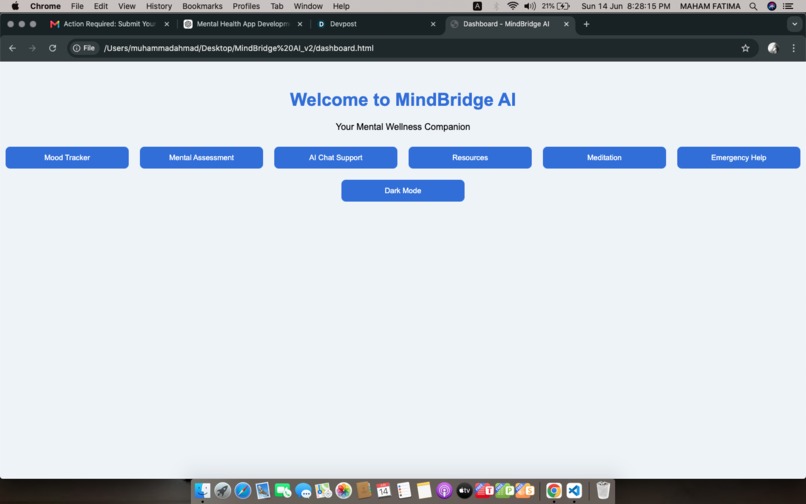
Task: Click Welcome to MindBridge AI heading
Action: point(402,99)
